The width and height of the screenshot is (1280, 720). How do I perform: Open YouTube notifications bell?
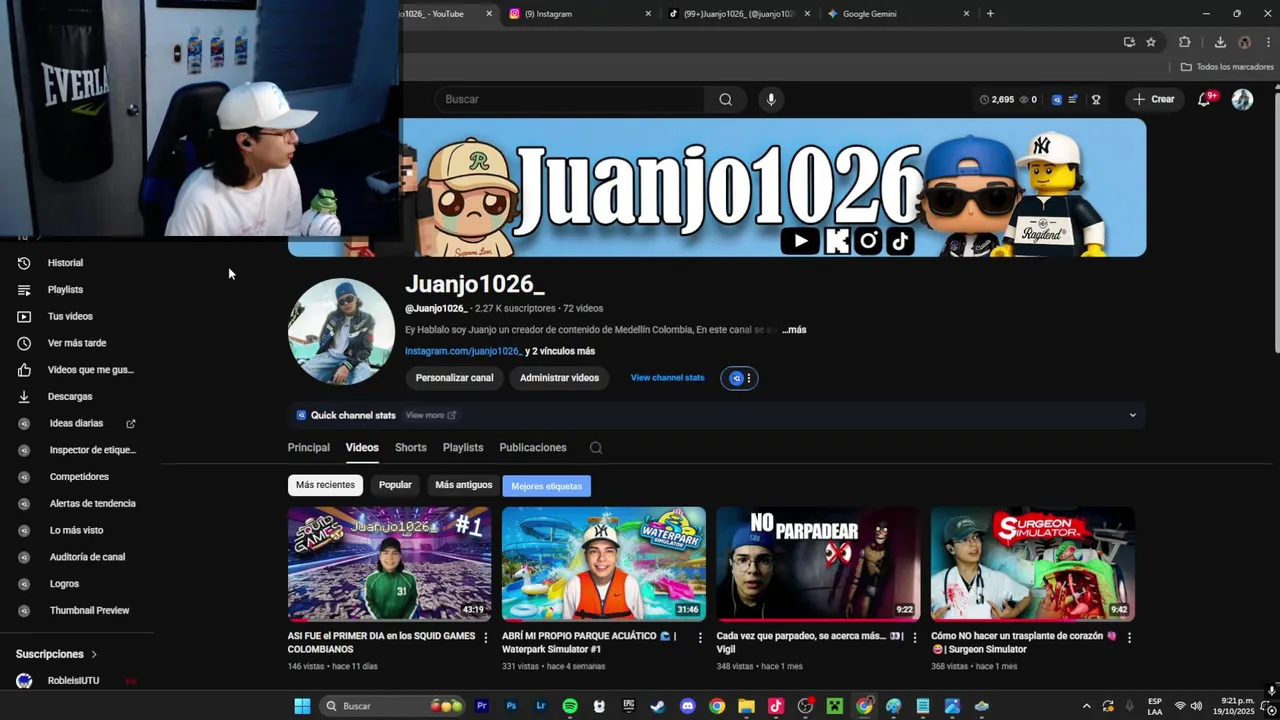point(1204,99)
